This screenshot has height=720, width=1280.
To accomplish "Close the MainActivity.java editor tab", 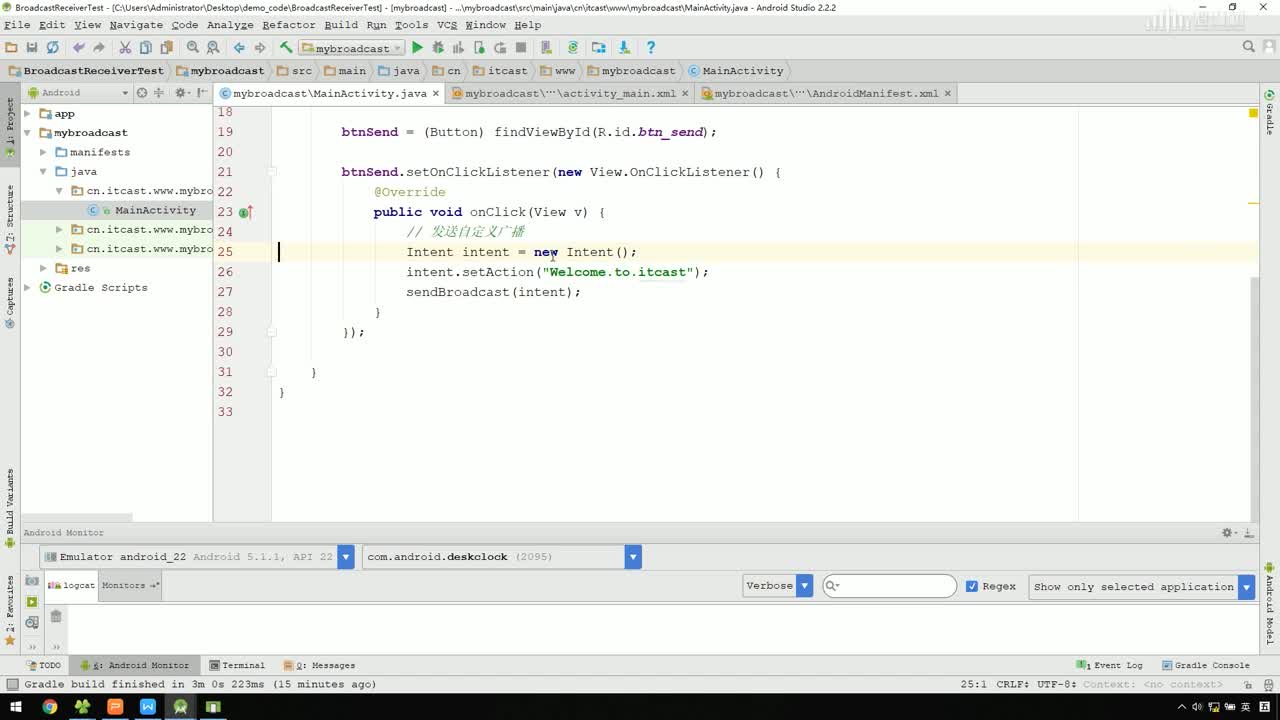I will pos(436,93).
